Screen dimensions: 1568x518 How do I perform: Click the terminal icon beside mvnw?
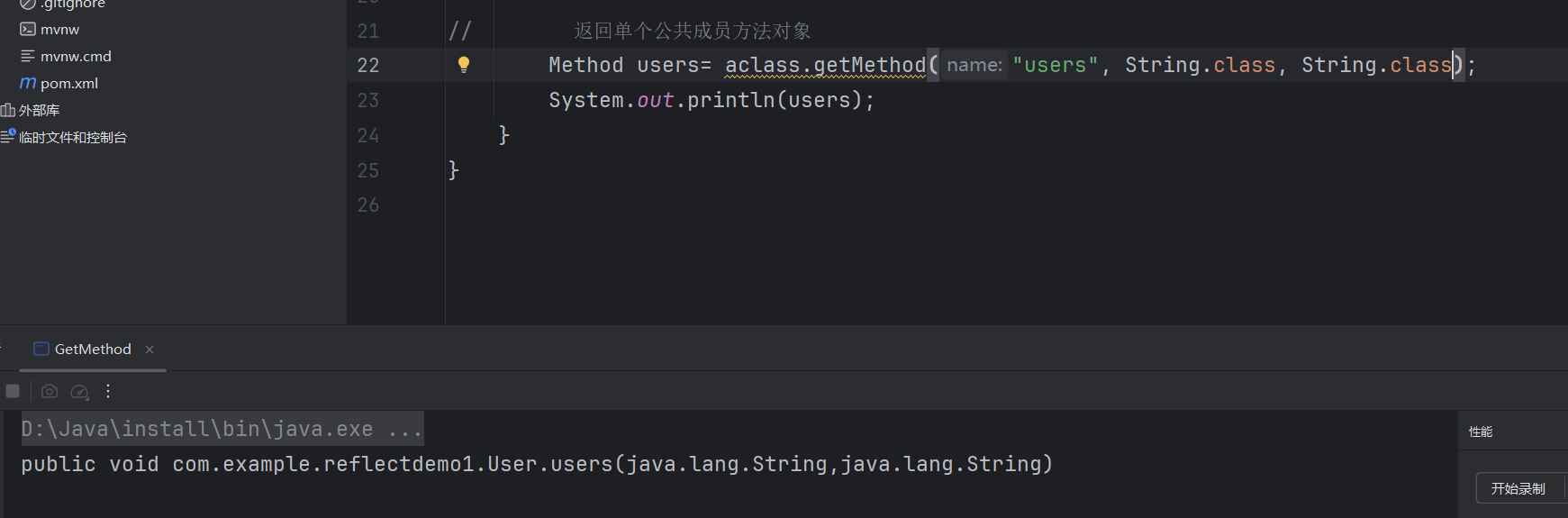pyautogui.click(x=28, y=30)
